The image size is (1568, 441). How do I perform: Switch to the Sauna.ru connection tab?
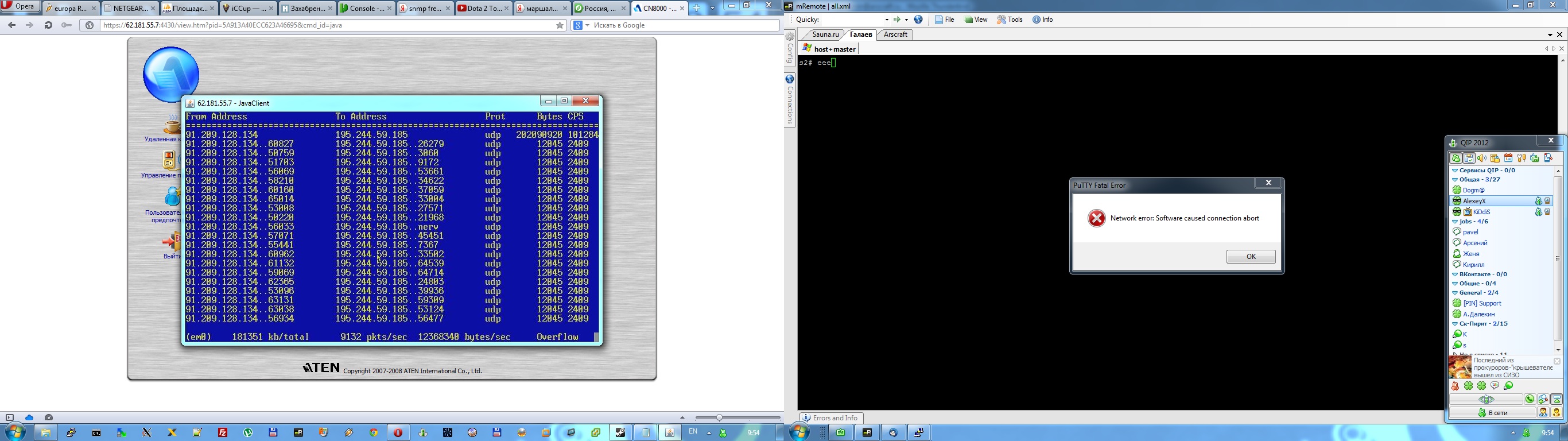[825, 34]
